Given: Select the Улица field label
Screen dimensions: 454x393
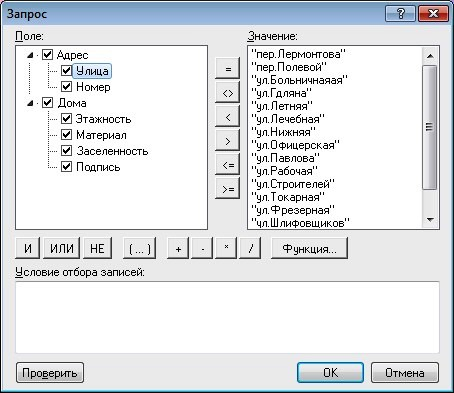Looking at the screenshot, I should [92, 71].
